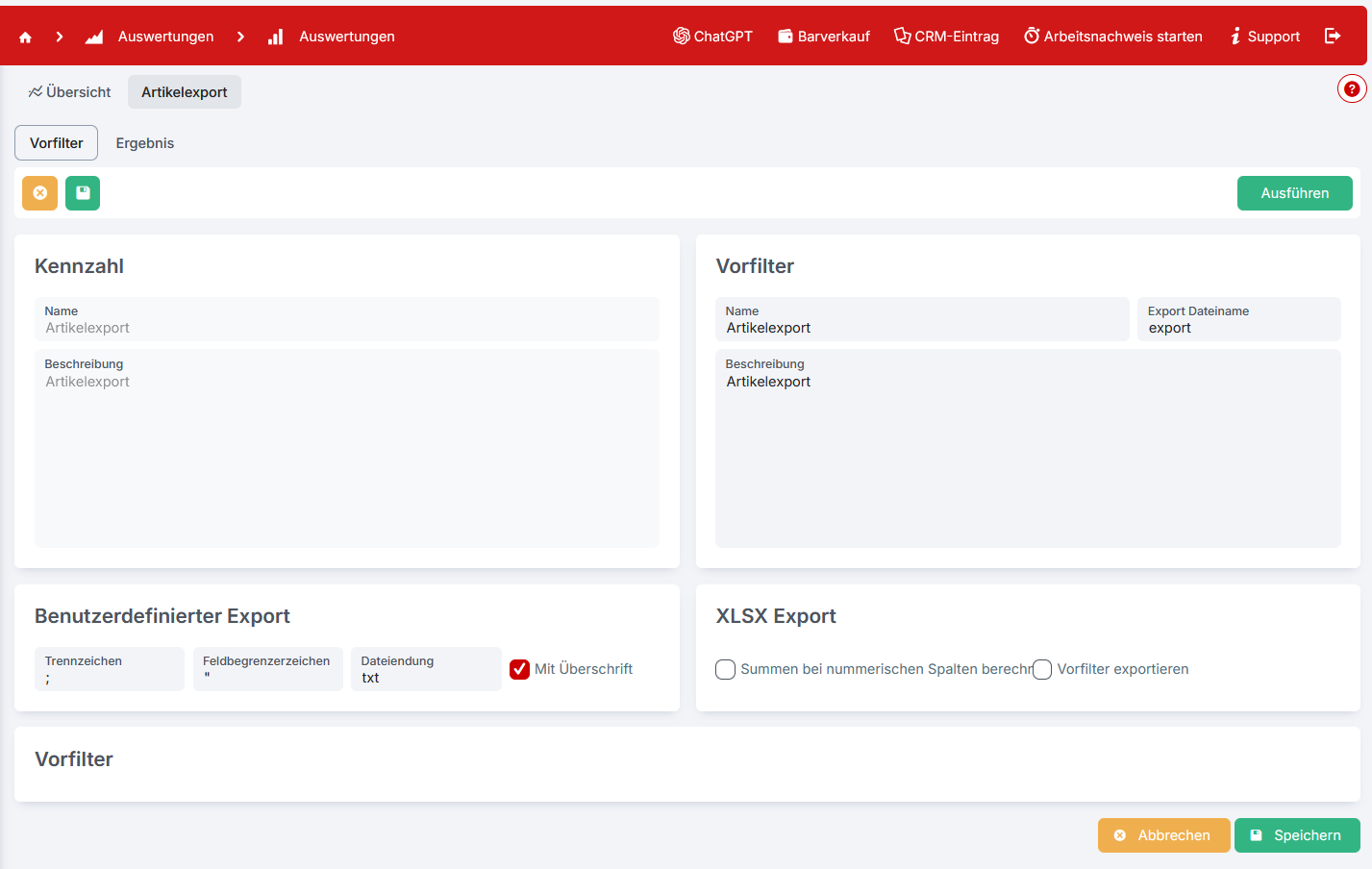Start Arbeitsnachweis via the stopwatch item
The height and width of the screenshot is (869, 1372).
point(1113,37)
